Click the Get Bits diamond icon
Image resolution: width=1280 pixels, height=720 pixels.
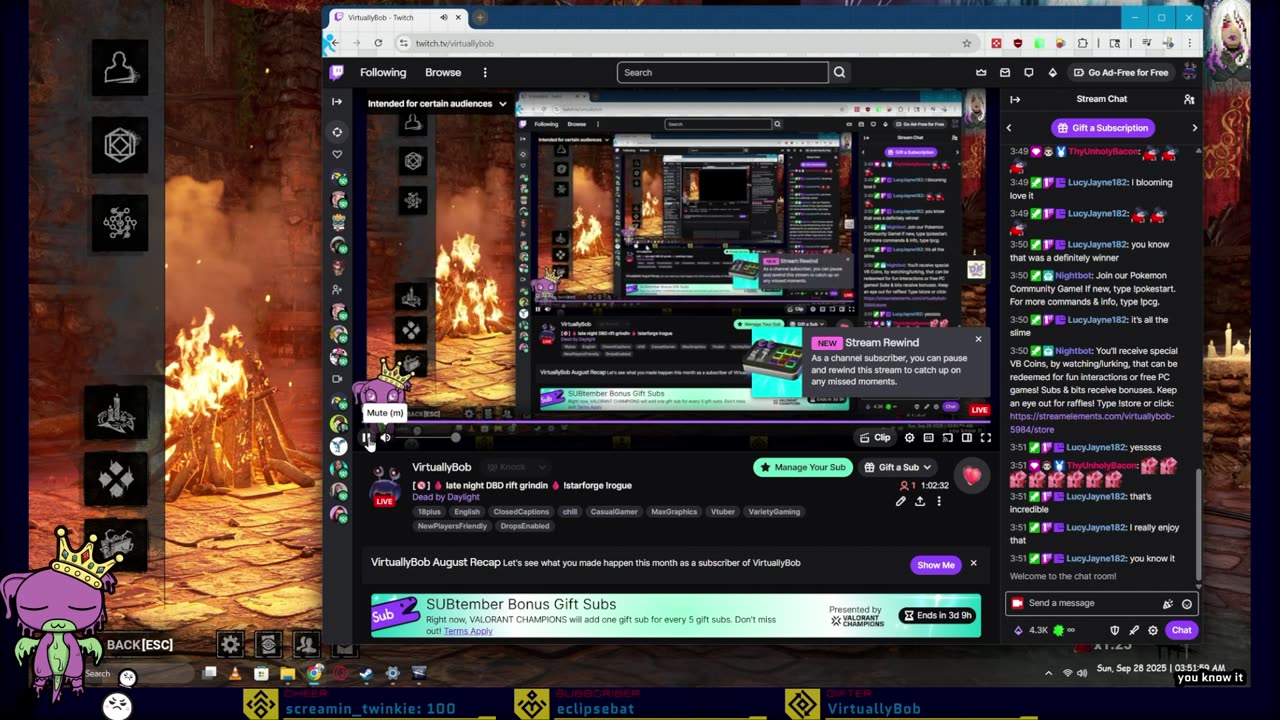pos(1052,72)
